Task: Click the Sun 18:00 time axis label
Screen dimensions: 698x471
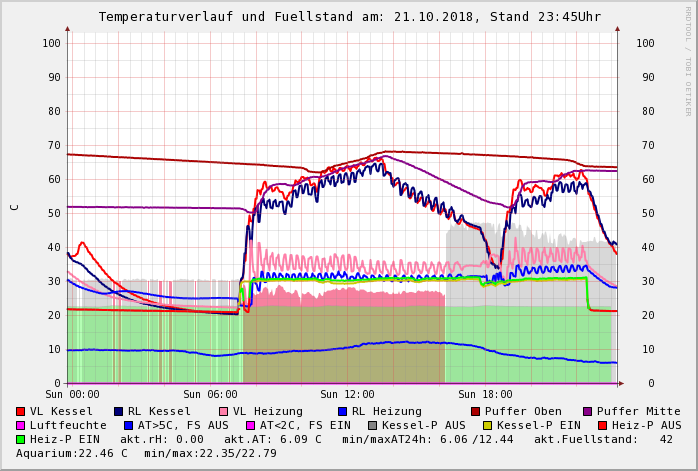Action: point(485,394)
